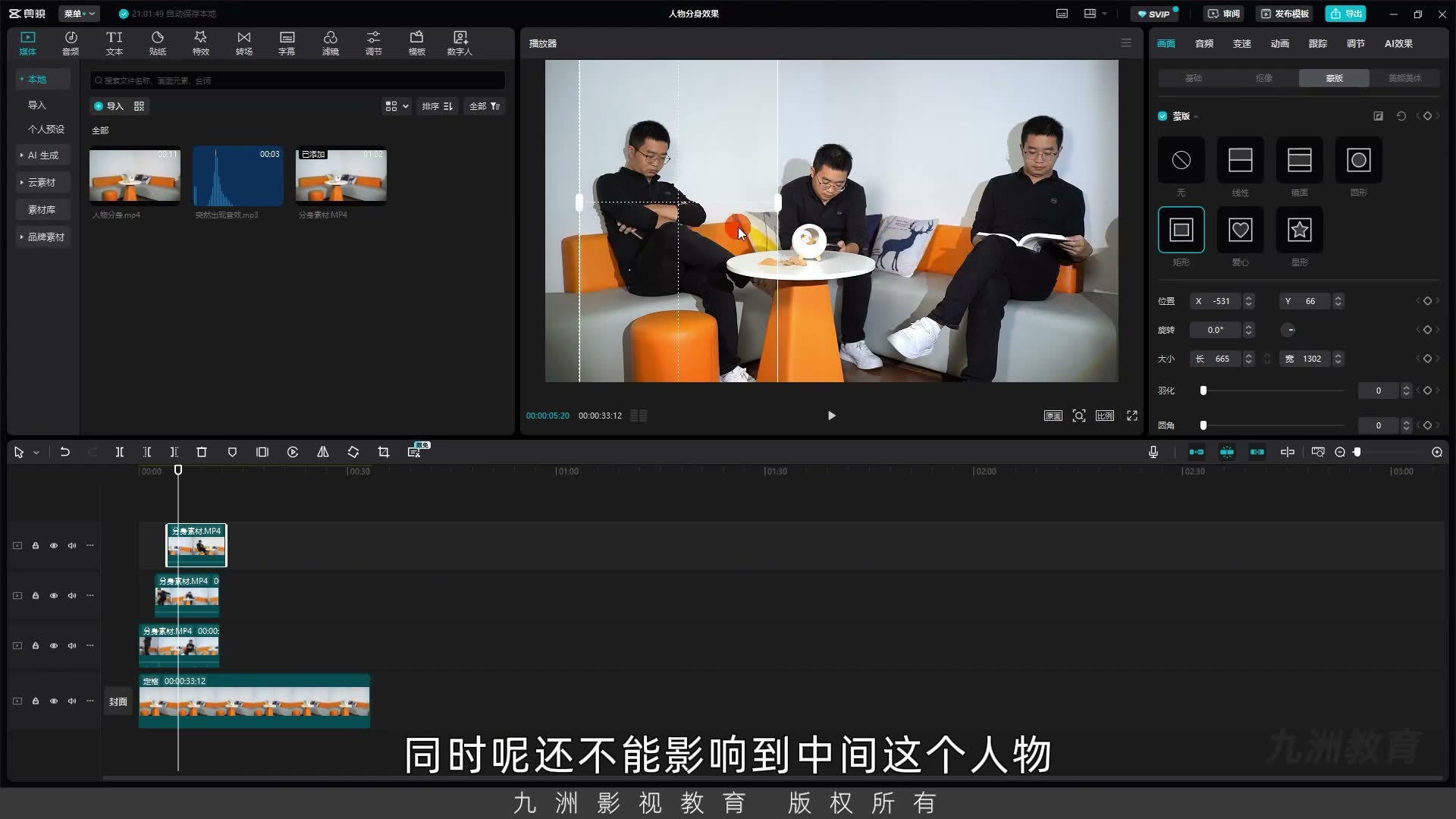Hide the main 定格 track with eye icon

54,701
